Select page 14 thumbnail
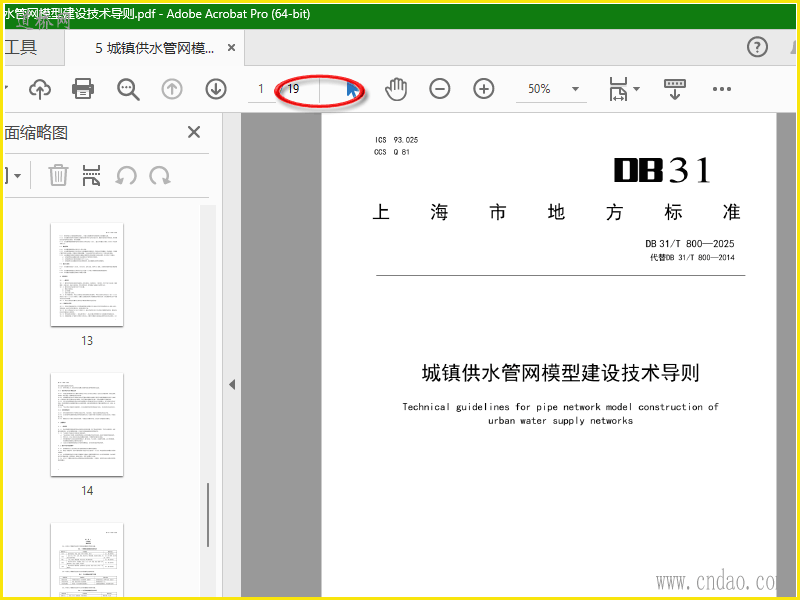 pos(87,424)
